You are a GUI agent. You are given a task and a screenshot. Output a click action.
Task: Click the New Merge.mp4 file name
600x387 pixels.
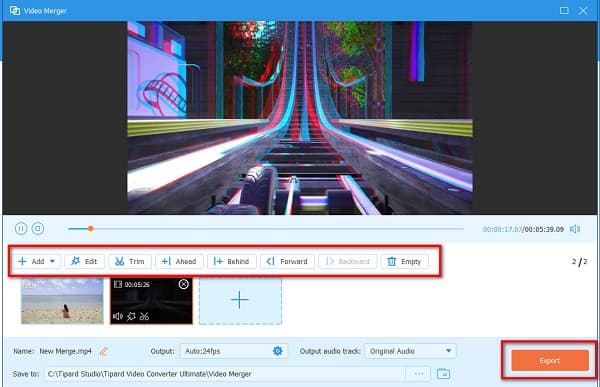click(65, 351)
